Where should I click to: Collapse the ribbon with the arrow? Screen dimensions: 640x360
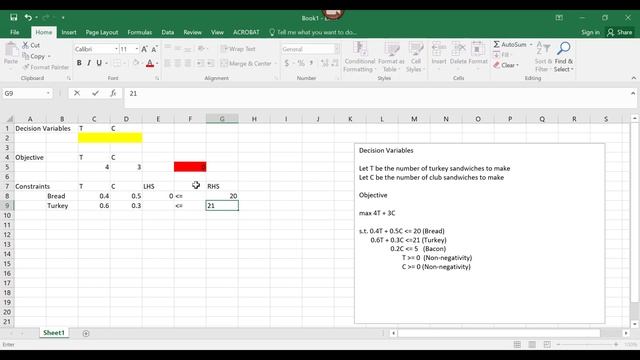click(x=633, y=78)
